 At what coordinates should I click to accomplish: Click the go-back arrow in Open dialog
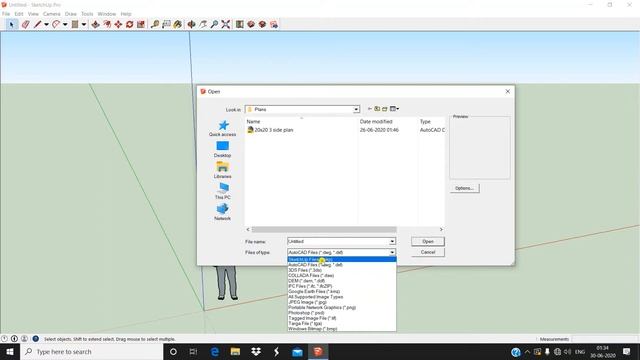[x=370, y=109]
